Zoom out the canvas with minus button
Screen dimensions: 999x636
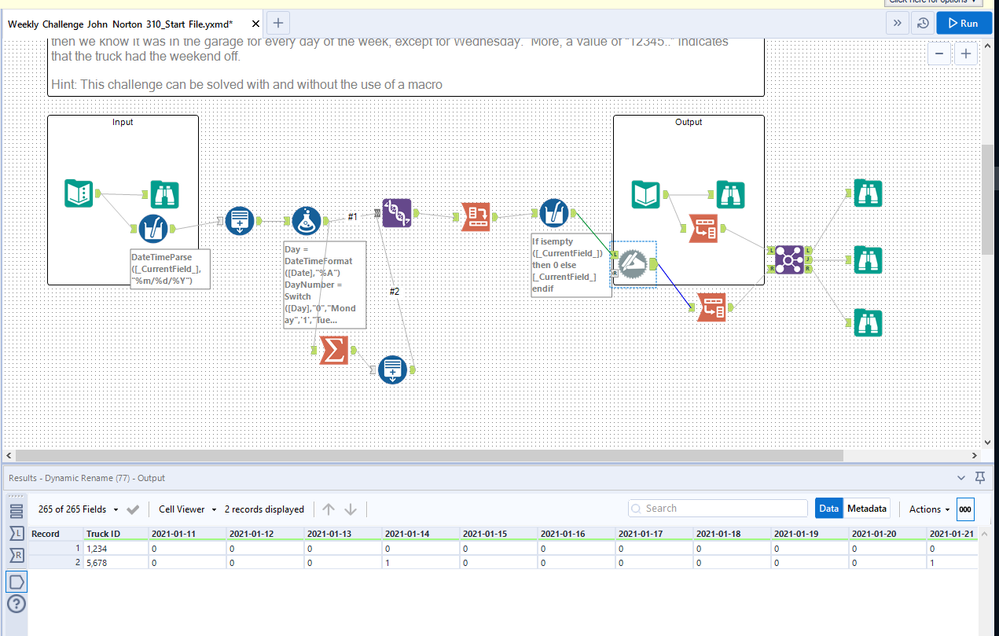click(x=939, y=54)
